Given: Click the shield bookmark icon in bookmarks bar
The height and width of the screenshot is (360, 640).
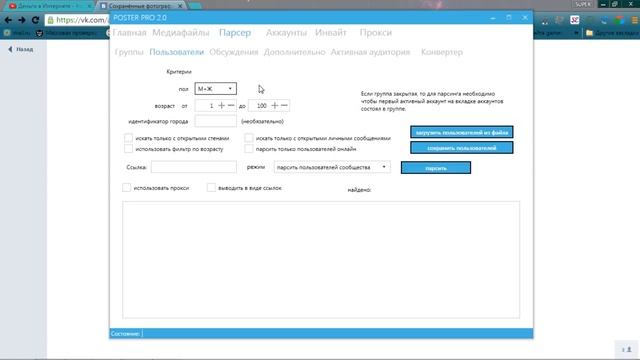Looking at the screenshot, I should click(x=40, y=33).
